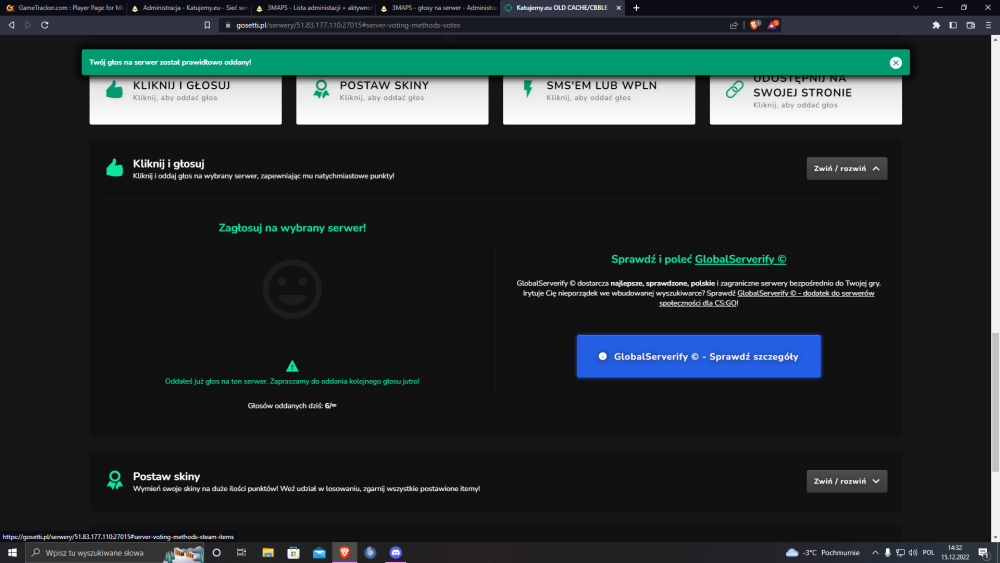
Task: Open the UDOSTĘPNIJ NA SWOJEJ STRONIE card
Action: coord(805,99)
